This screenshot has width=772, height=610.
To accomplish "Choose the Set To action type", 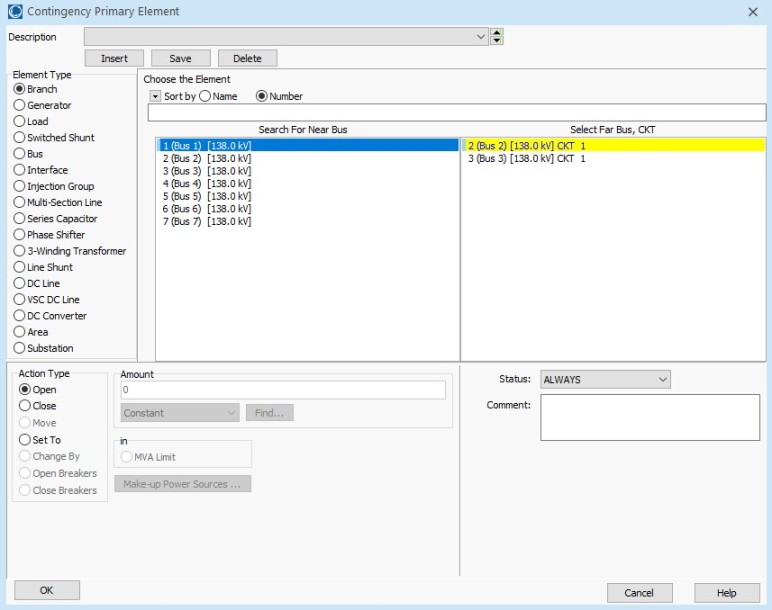I will pyautogui.click(x=25, y=440).
